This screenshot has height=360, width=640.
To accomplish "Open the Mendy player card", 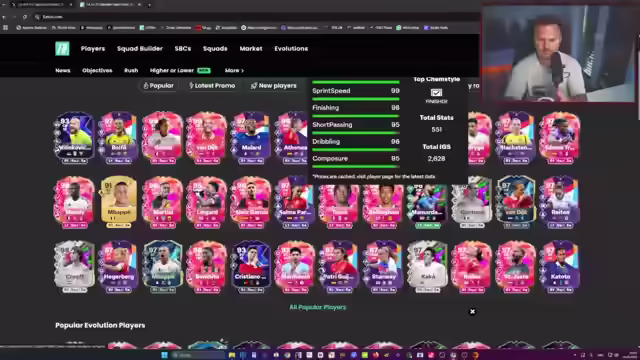I will point(75,202).
